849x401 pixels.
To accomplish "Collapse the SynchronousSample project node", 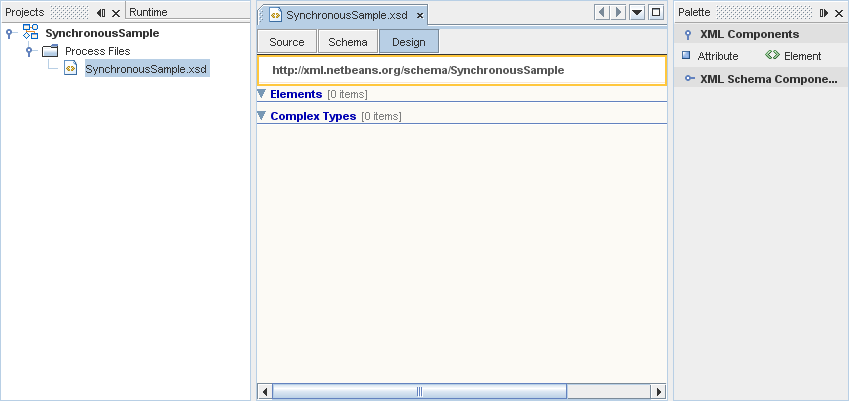I will pyautogui.click(x=9, y=34).
